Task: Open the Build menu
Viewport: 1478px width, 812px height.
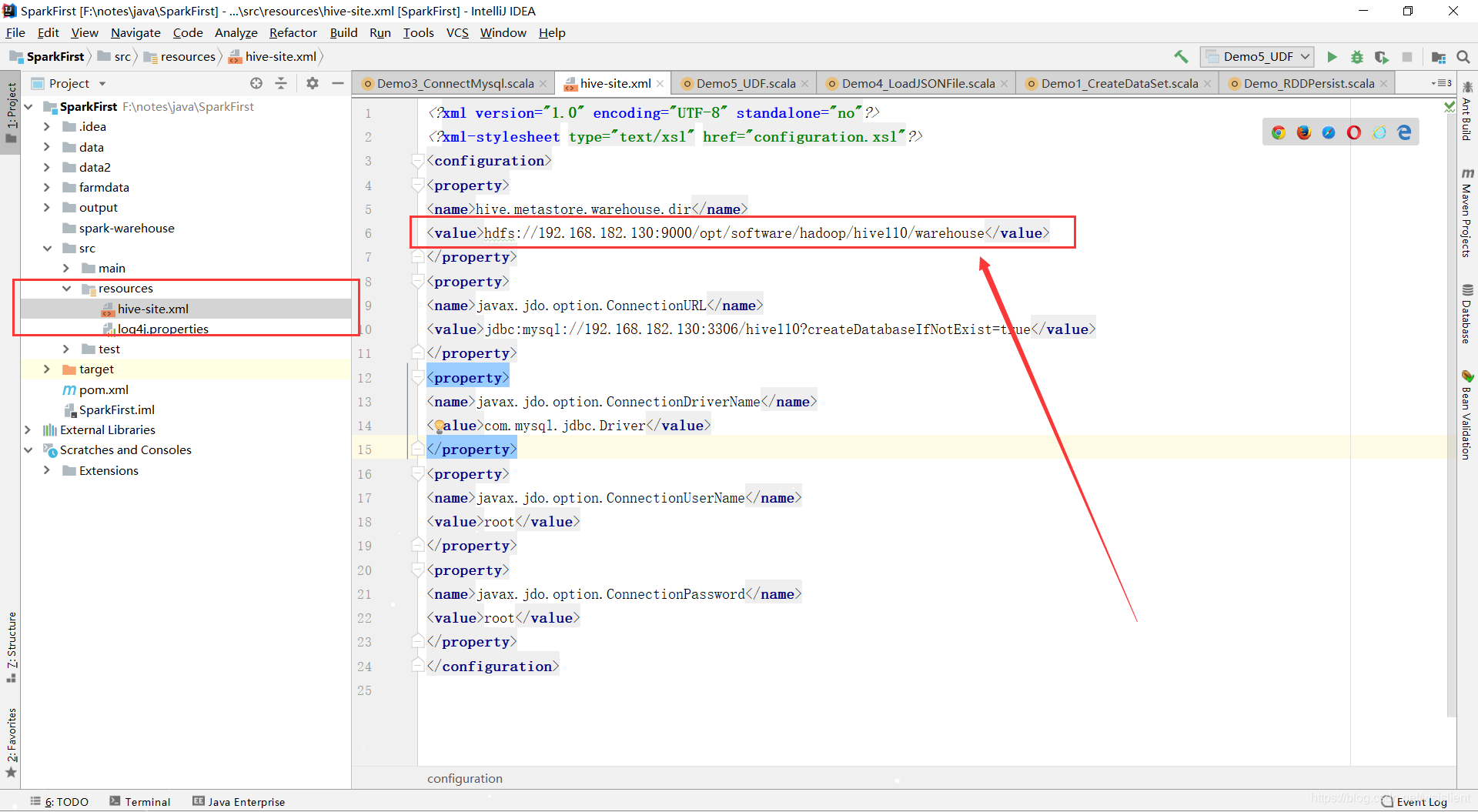Action: pos(343,32)
